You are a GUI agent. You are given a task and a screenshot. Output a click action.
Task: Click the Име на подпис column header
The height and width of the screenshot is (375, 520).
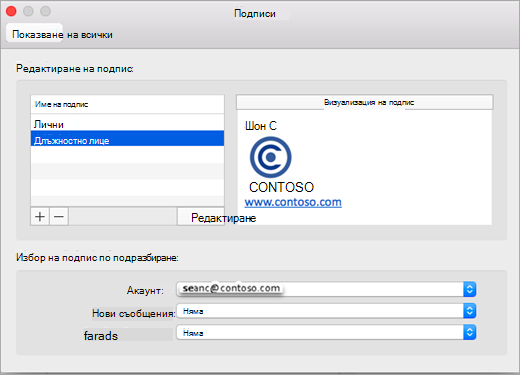point(127,104)
